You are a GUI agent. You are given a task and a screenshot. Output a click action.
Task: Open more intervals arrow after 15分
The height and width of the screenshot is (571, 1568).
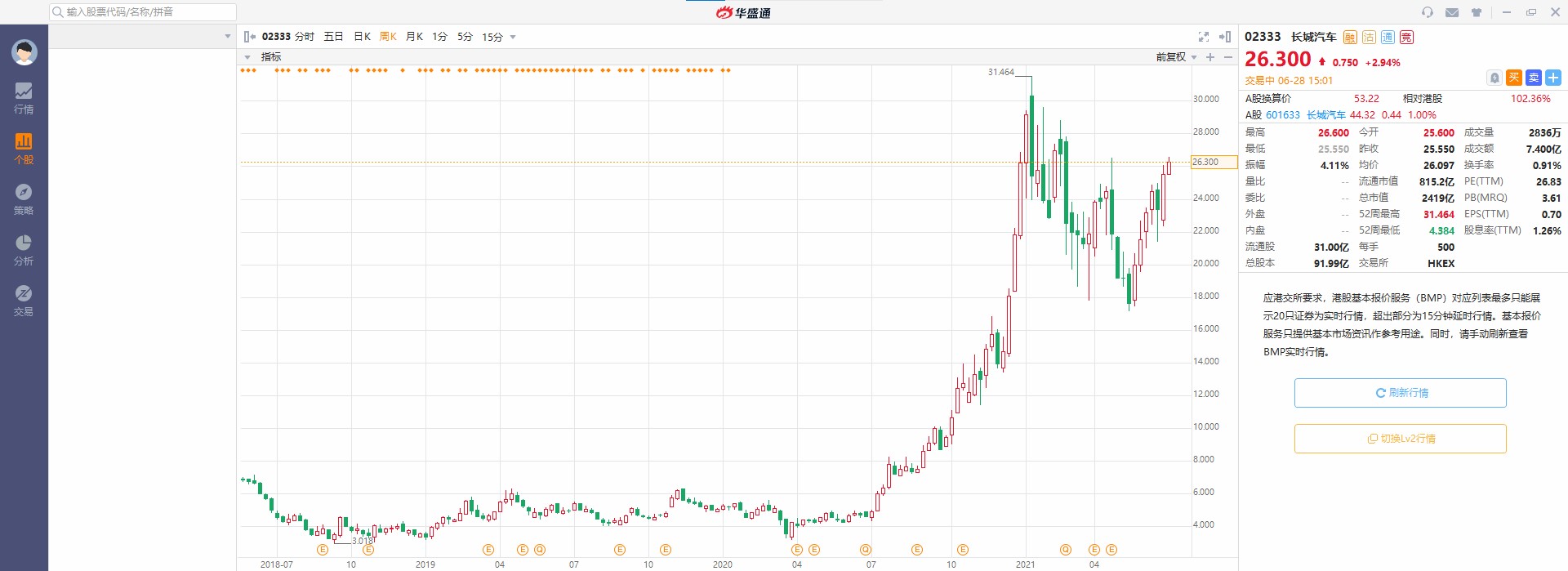click(x=513, y=37)
